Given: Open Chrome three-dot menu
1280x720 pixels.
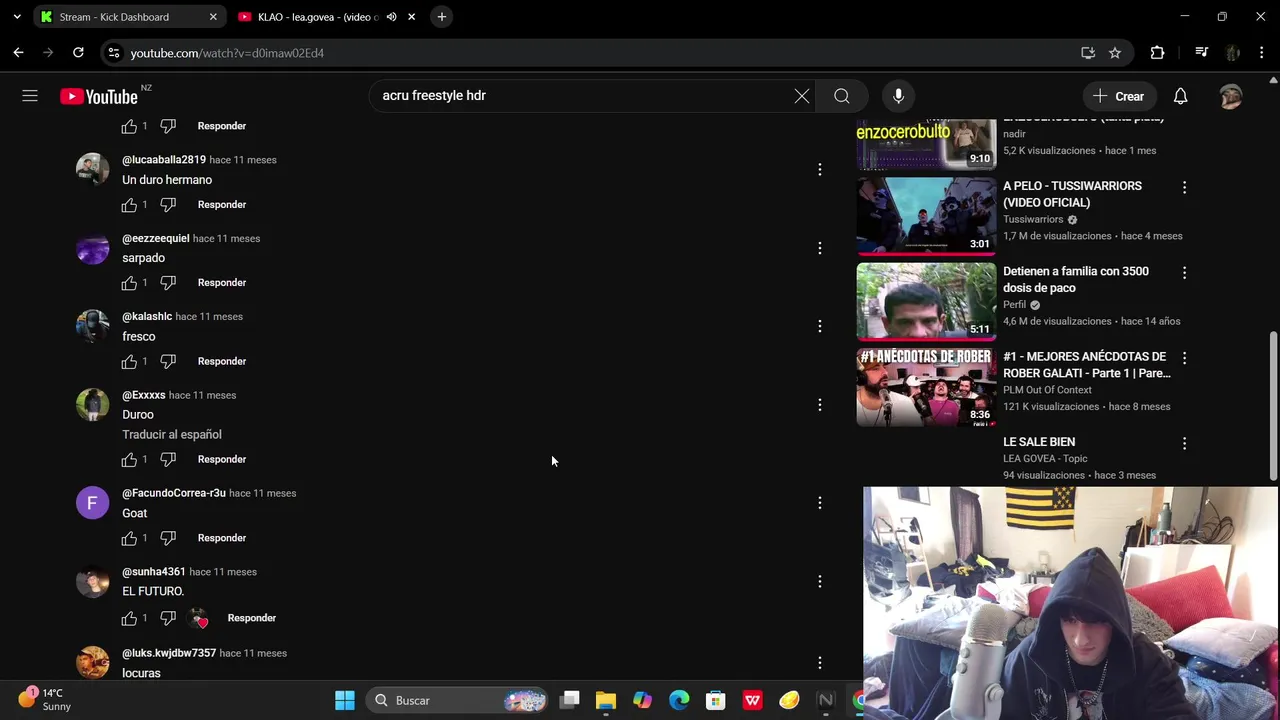Looking at the screenshot, I should click(1260, 53).
